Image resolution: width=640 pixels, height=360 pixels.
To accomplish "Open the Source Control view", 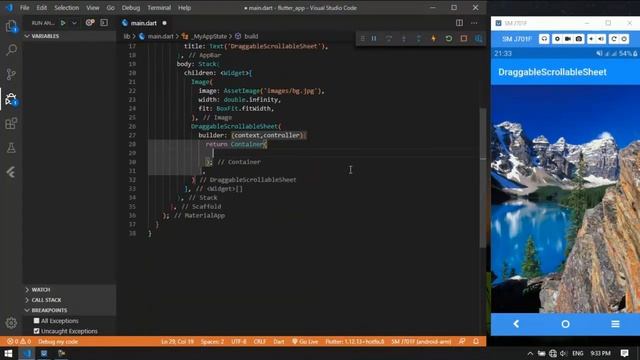I will (x=11, y=74).
